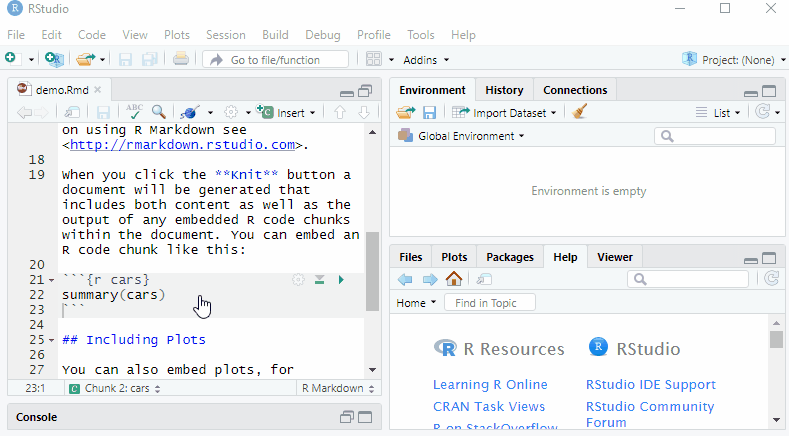
Task: Click the Knit yarn ball icon
Action: pos(190,112)
